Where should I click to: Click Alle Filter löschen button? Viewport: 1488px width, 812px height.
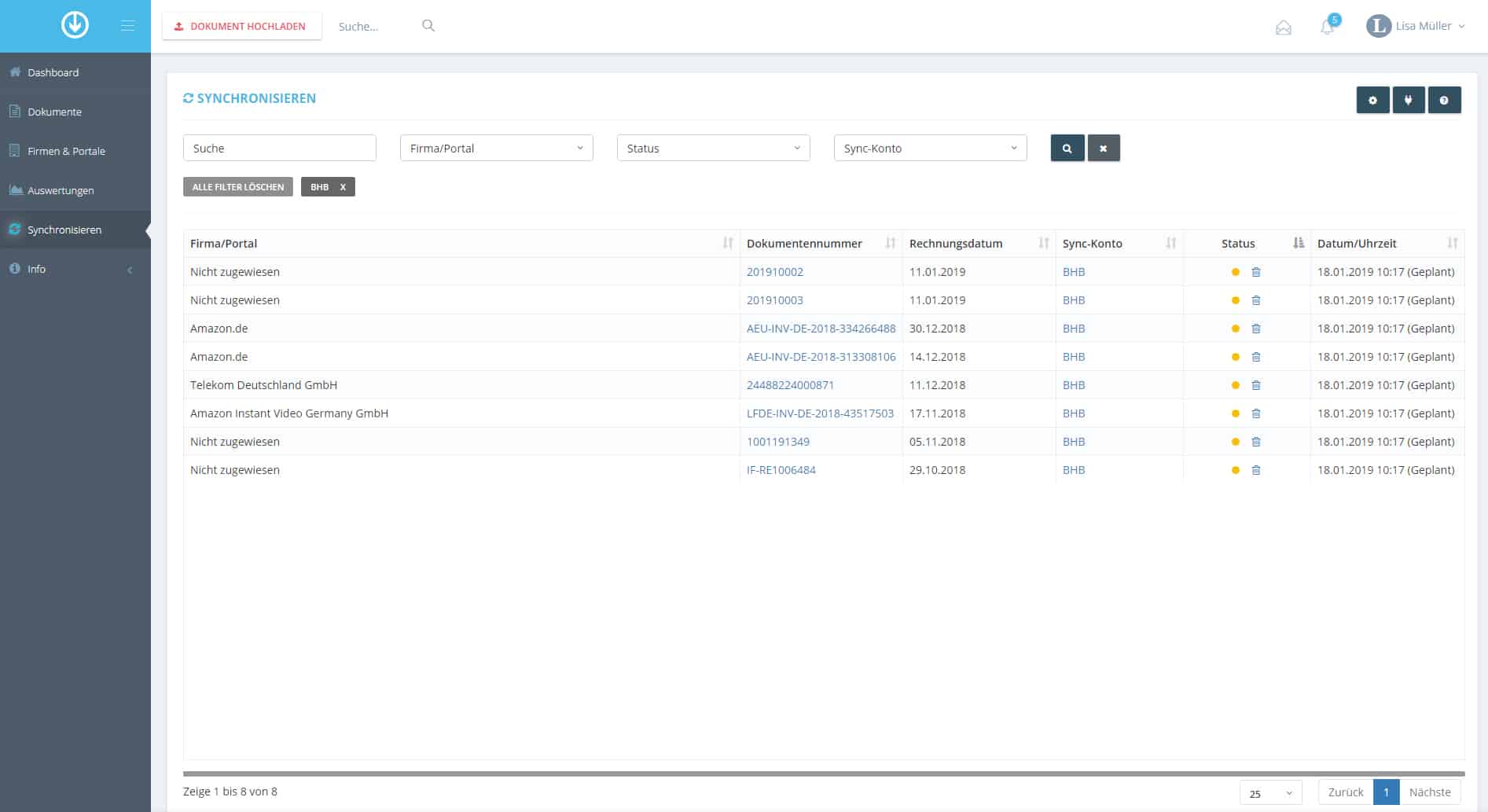click(238, 187)
